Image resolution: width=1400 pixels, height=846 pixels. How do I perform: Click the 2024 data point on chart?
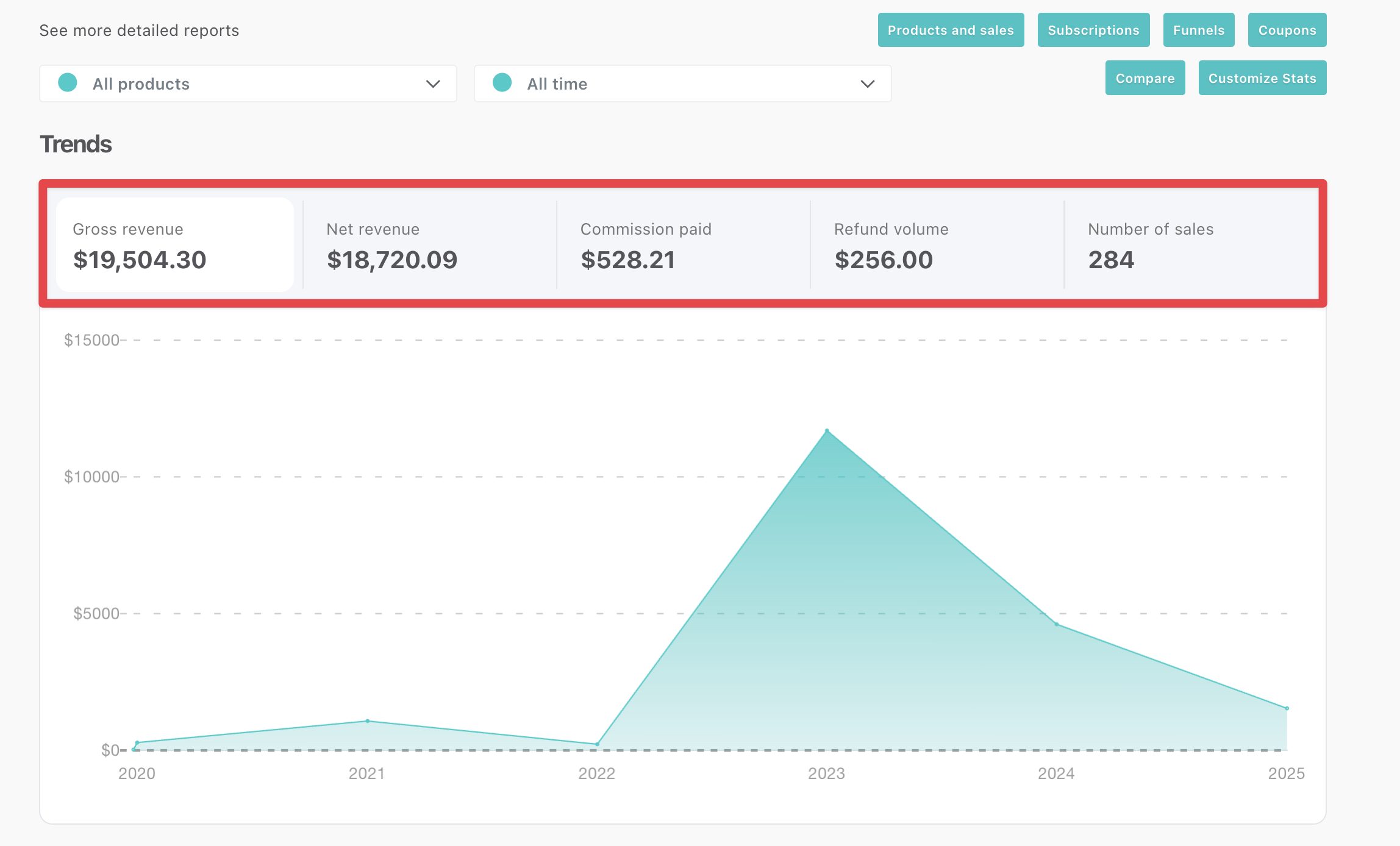1057,624
